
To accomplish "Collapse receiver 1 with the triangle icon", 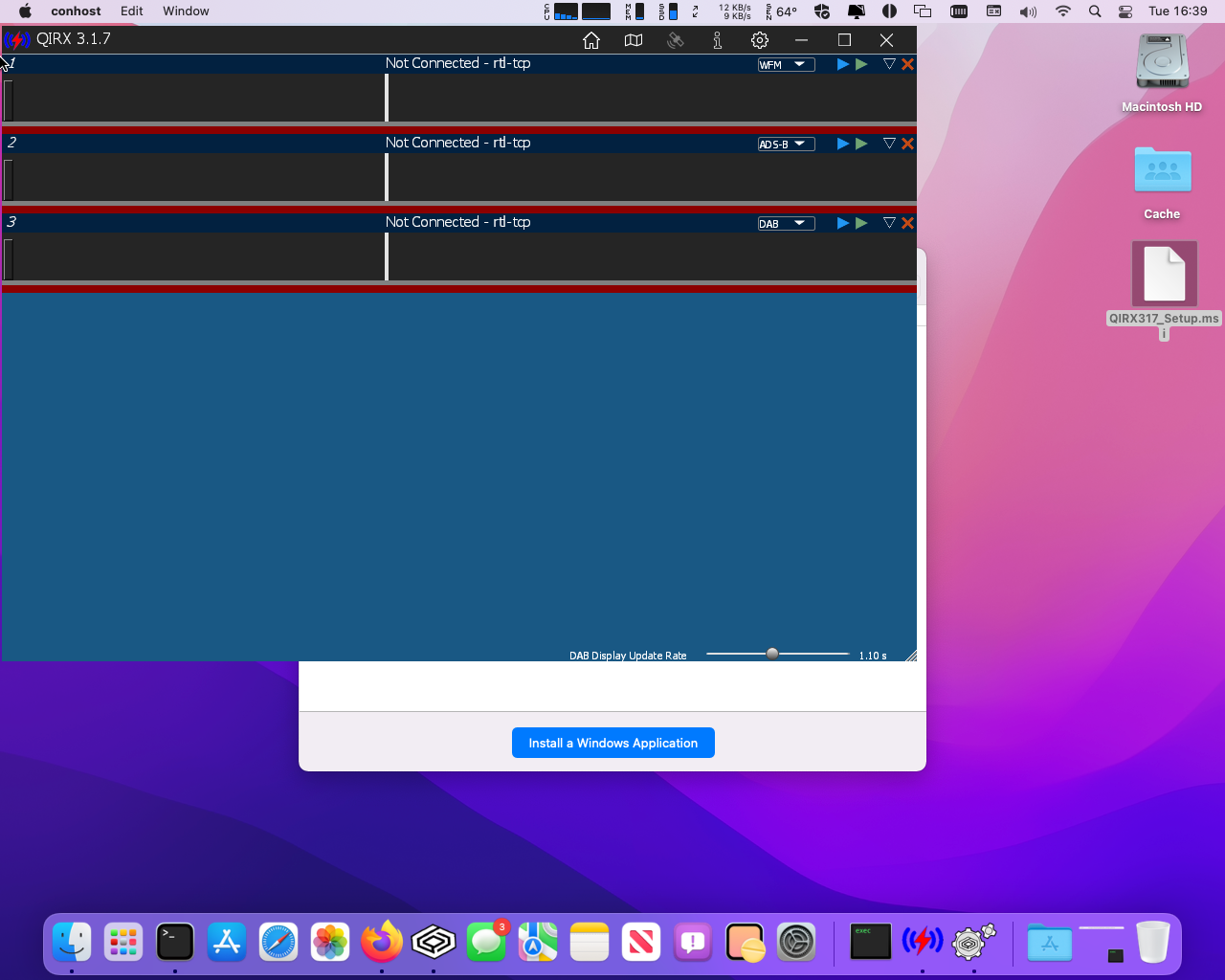I will click(x=889, y=64).
